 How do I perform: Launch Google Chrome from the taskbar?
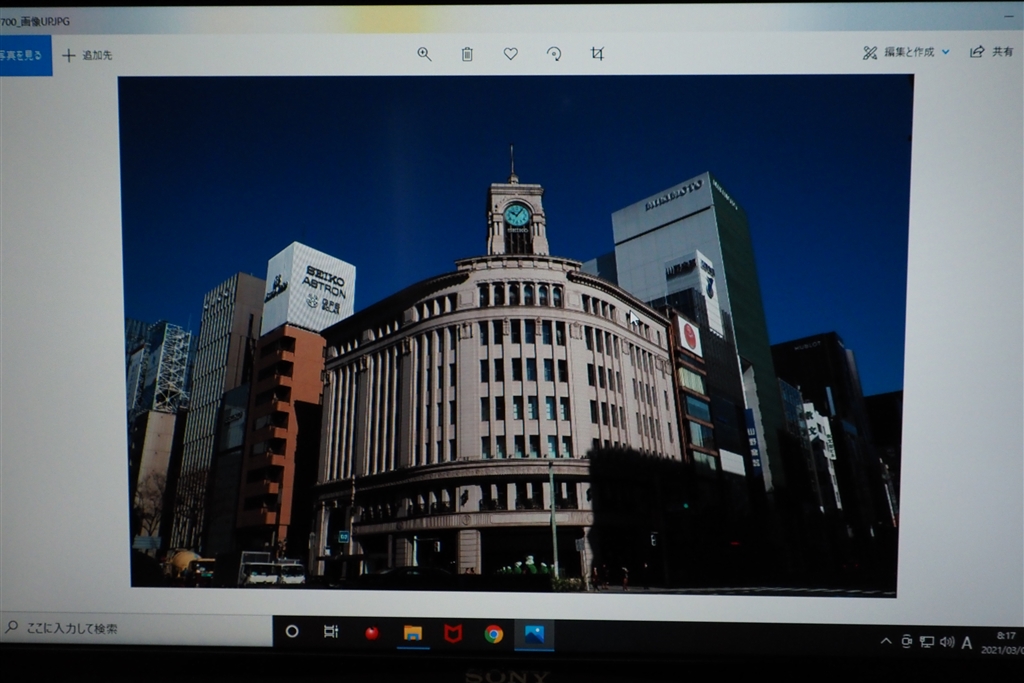tap(494, 634)
